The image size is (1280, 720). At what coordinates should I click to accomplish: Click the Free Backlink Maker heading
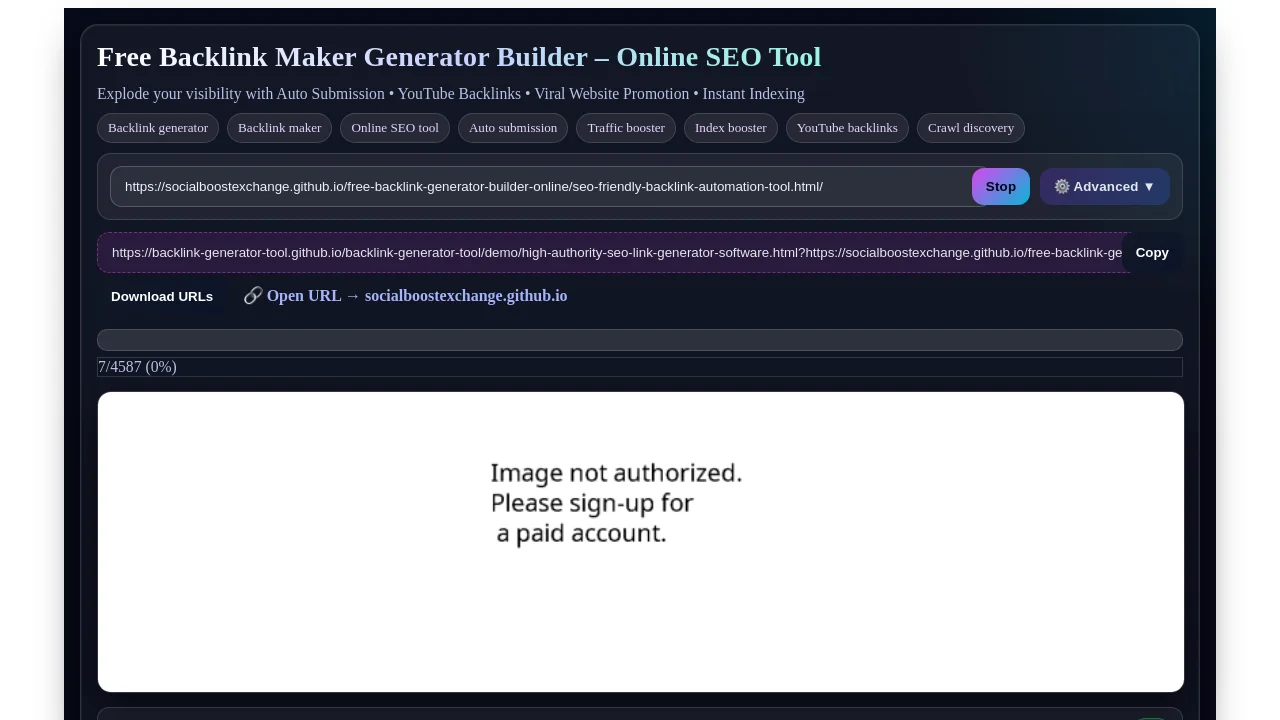[x=459, y=57]
